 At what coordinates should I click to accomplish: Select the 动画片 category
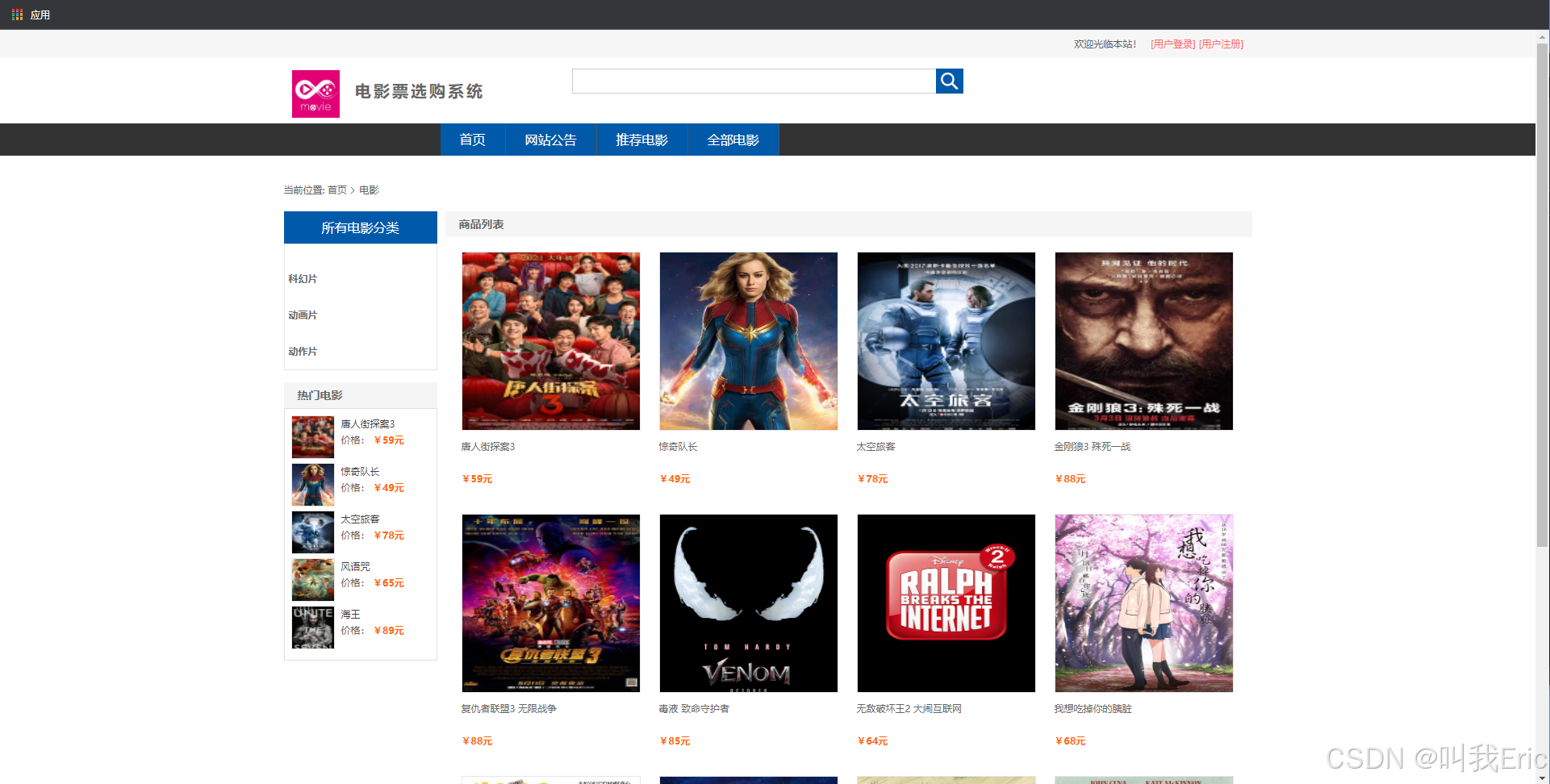tap(303, 315)
